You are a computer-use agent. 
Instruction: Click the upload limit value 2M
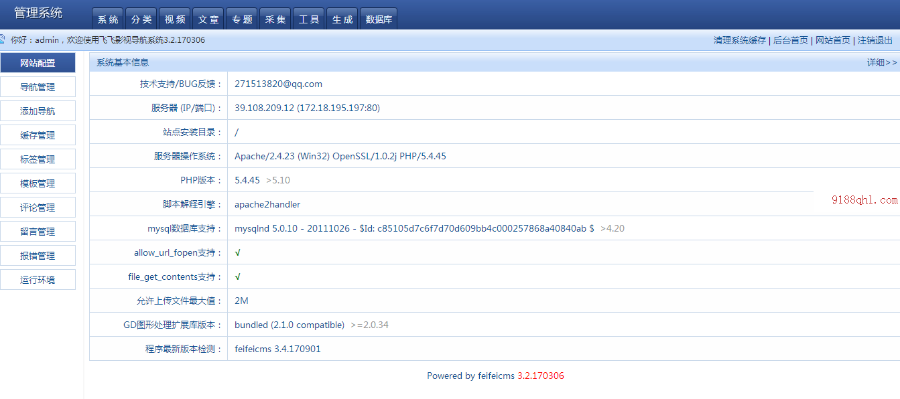coord(241,301)
